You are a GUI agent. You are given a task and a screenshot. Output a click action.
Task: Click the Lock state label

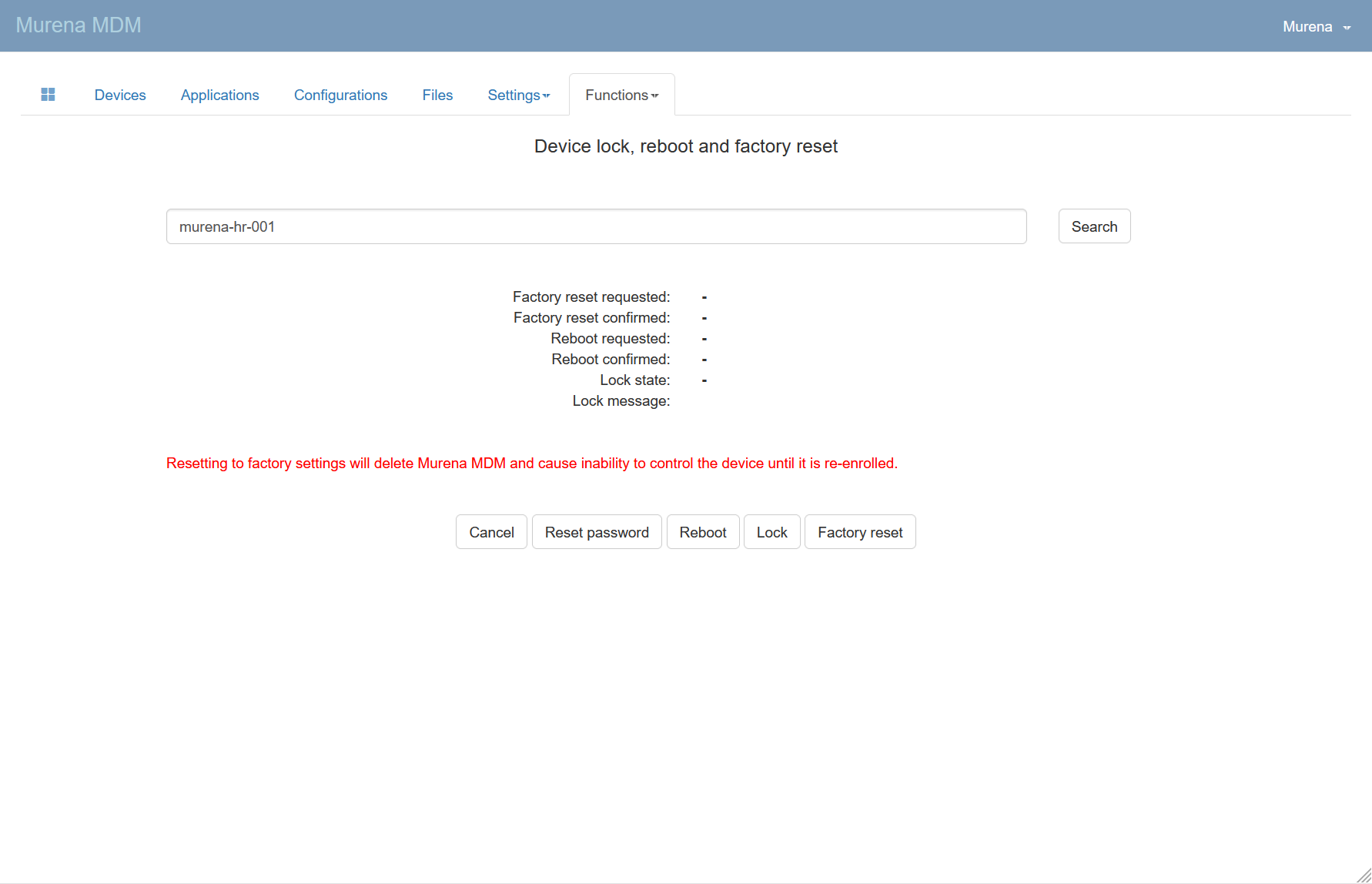click(634, 380)
